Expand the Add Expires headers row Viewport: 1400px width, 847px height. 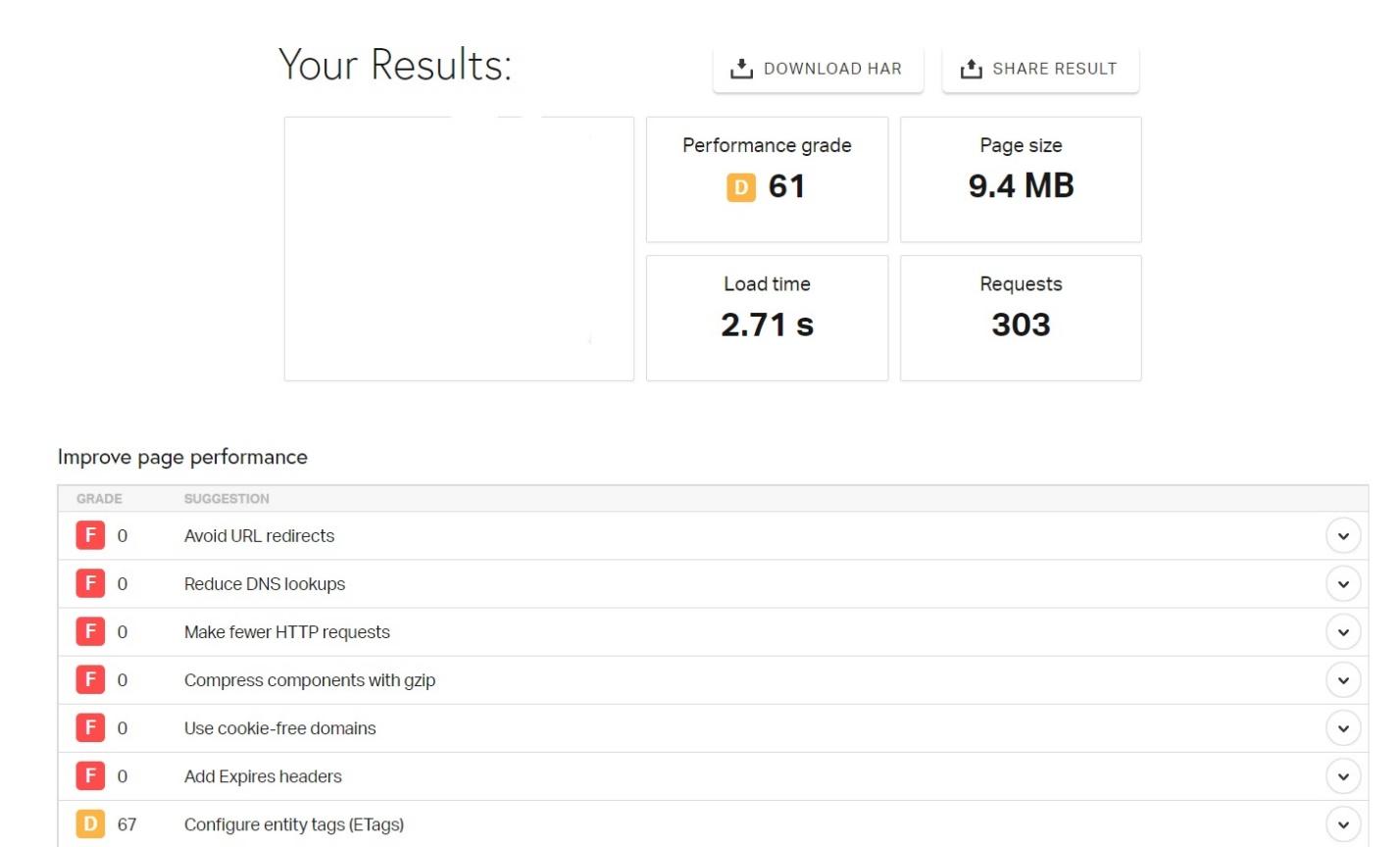click(x=1343, y=776)
